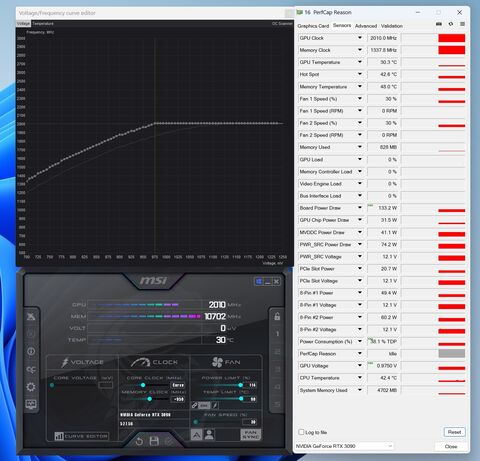Click the Core Clock slider handle
The image size is (480, 461).
coord(143,385)
